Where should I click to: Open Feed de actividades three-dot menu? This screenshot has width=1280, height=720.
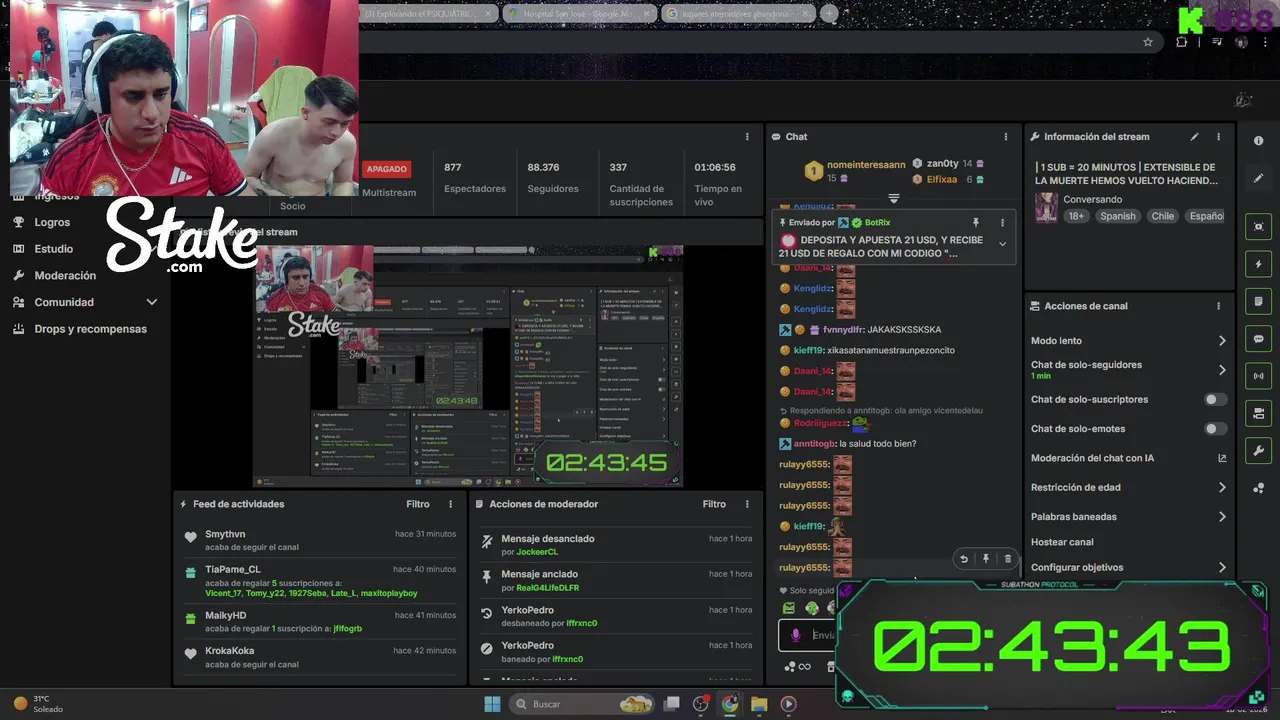[x=450, y=504]
